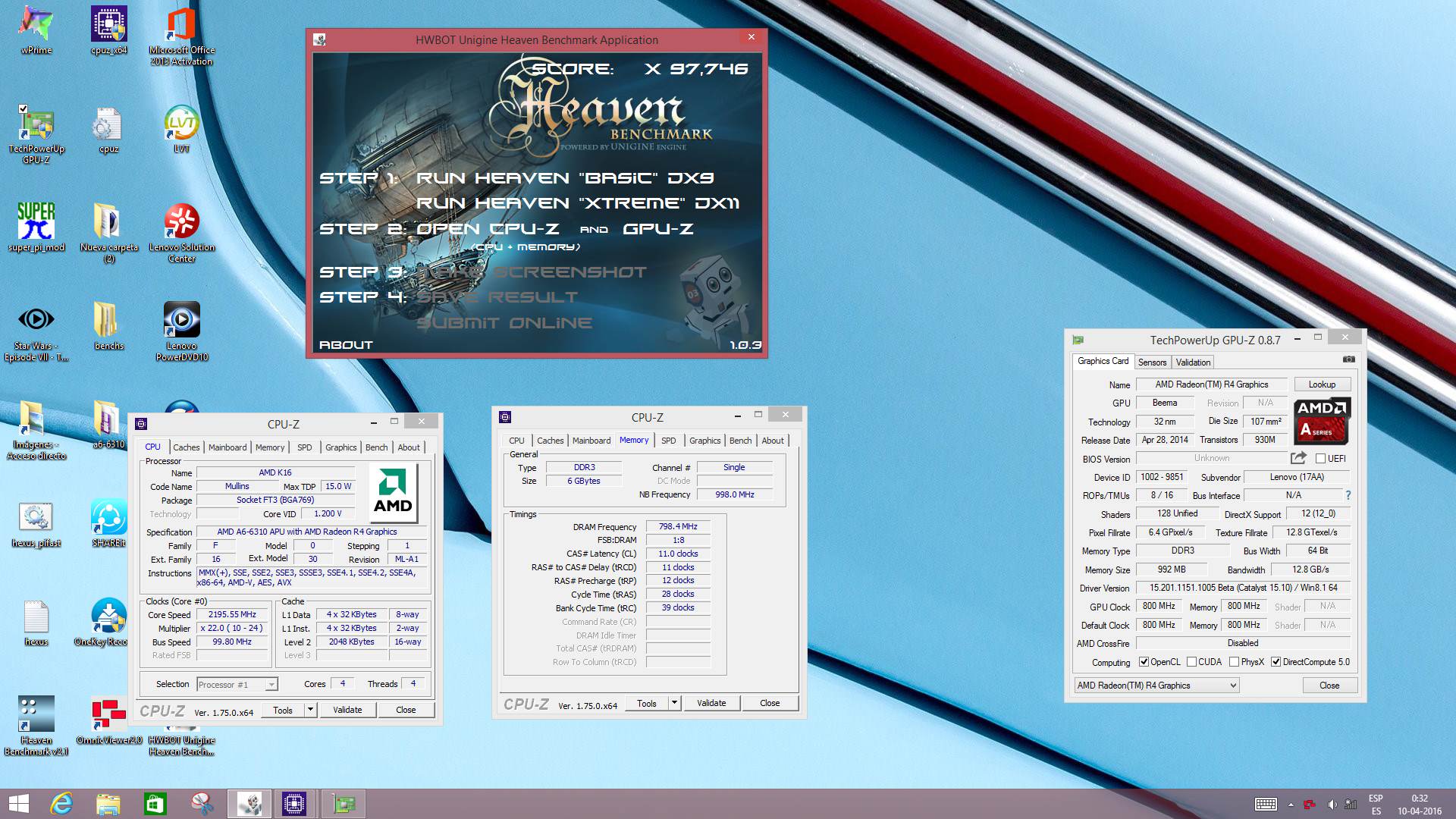Viewport: 1456px width, 819px height.
Task: Open the LVT desktop shortcut
Action: tap(181, 129)
